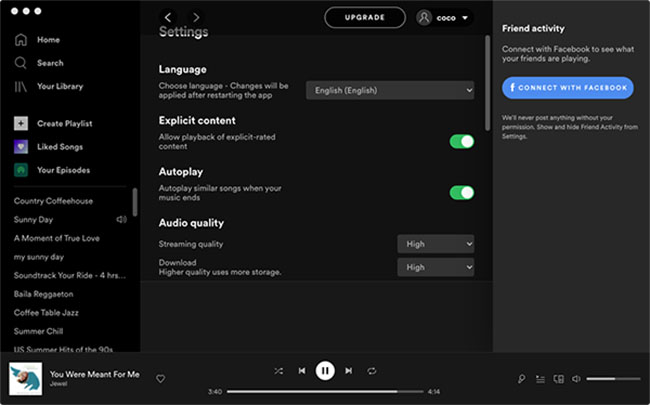Pause the current song
This screenshot has width=650, height=405.
[x=325, y=371]
